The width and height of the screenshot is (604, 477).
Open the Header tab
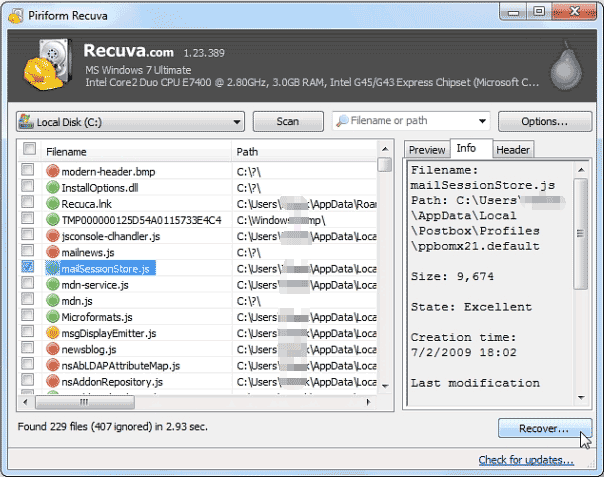513,150
